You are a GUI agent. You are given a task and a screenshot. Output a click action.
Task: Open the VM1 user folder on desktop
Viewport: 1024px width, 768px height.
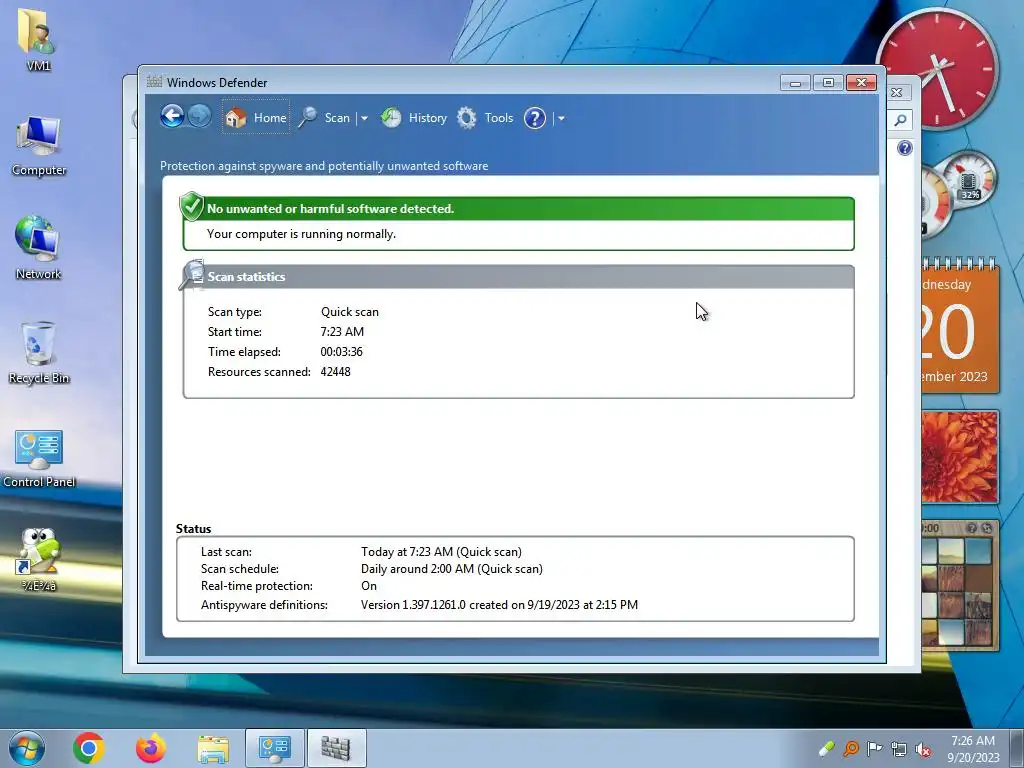point(38,39)
